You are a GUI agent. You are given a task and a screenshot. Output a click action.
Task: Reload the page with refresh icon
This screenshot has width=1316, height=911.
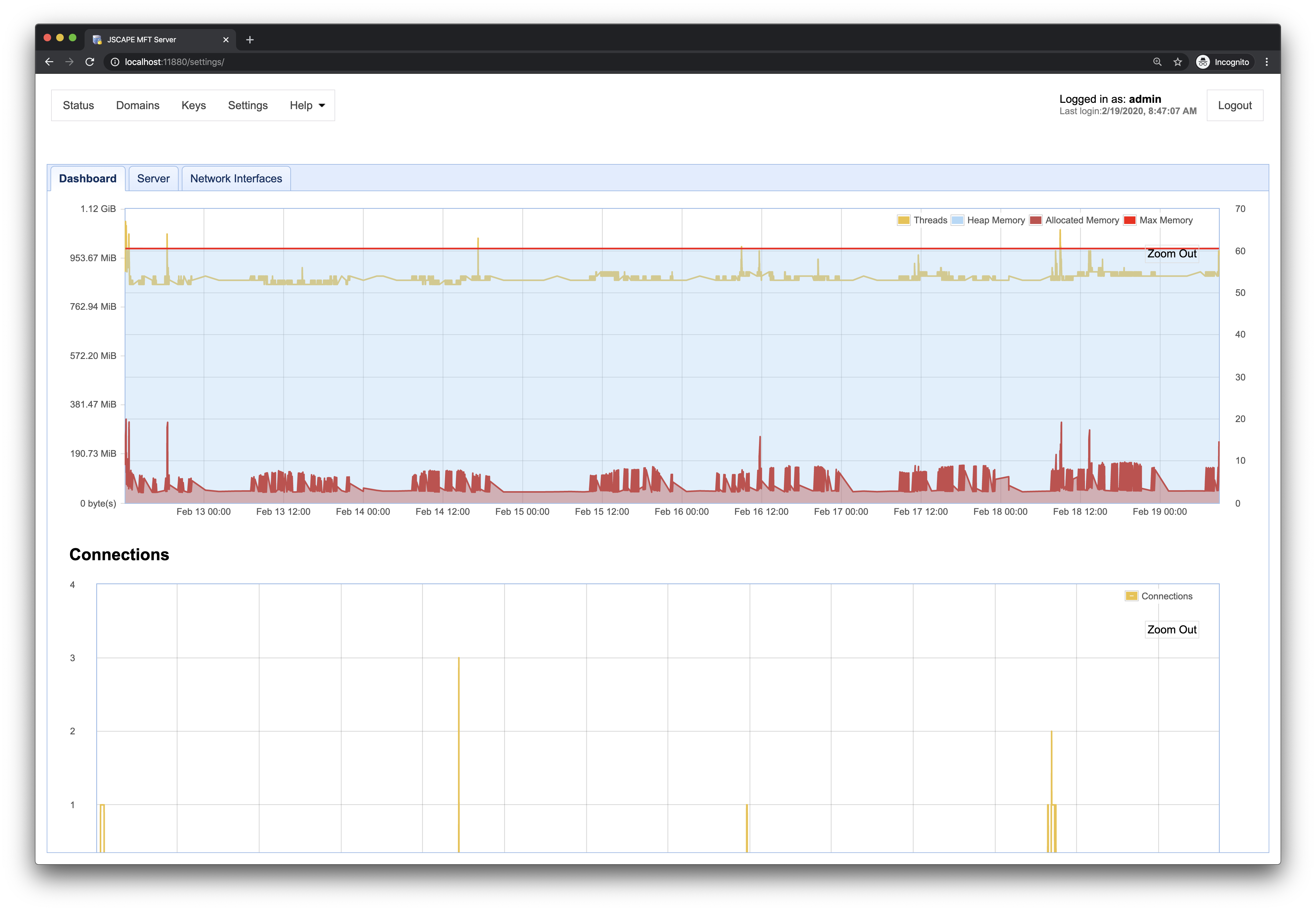pos(90,62)
